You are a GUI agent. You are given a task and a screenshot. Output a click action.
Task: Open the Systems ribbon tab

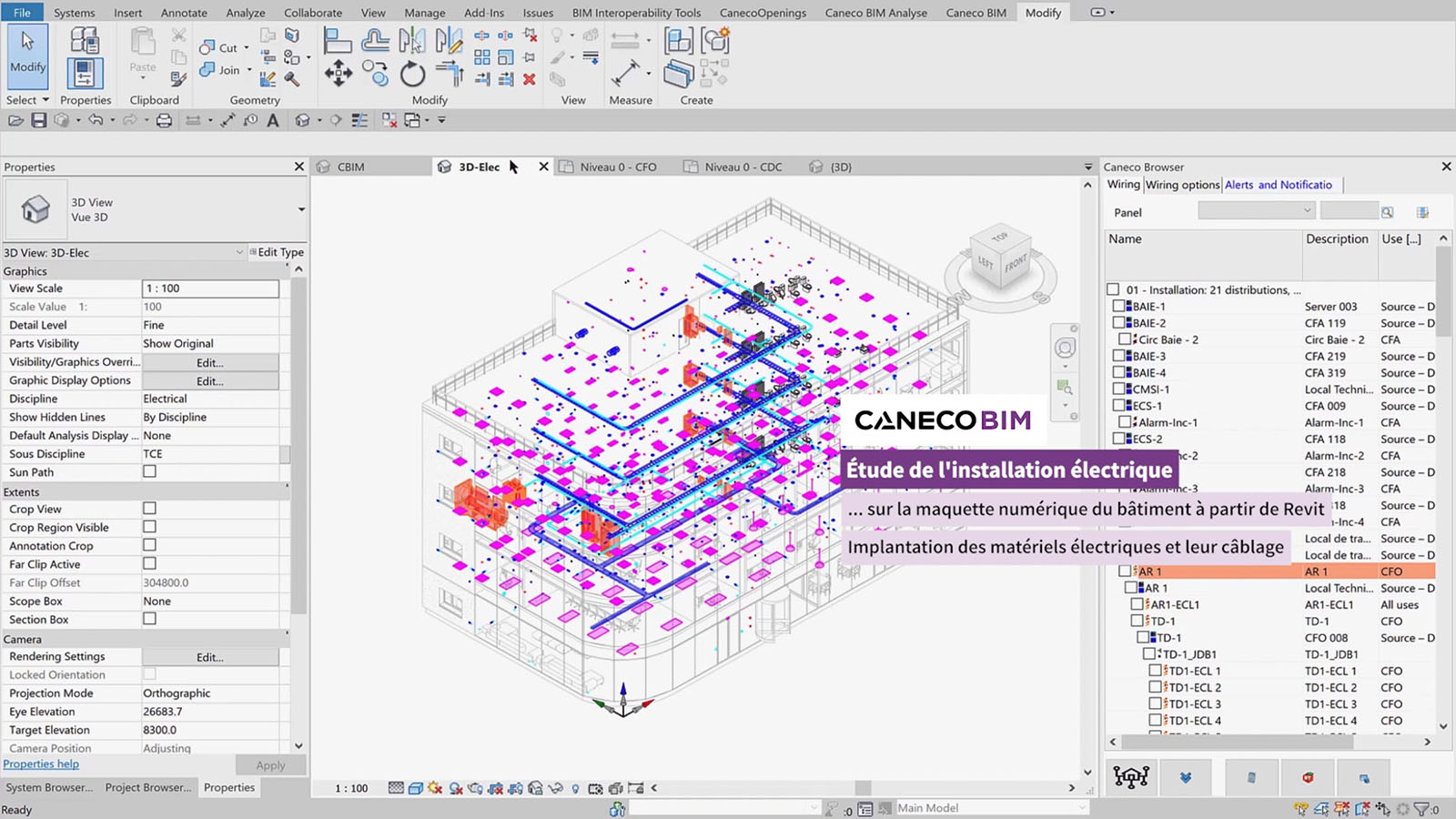[x=74, y=13]
